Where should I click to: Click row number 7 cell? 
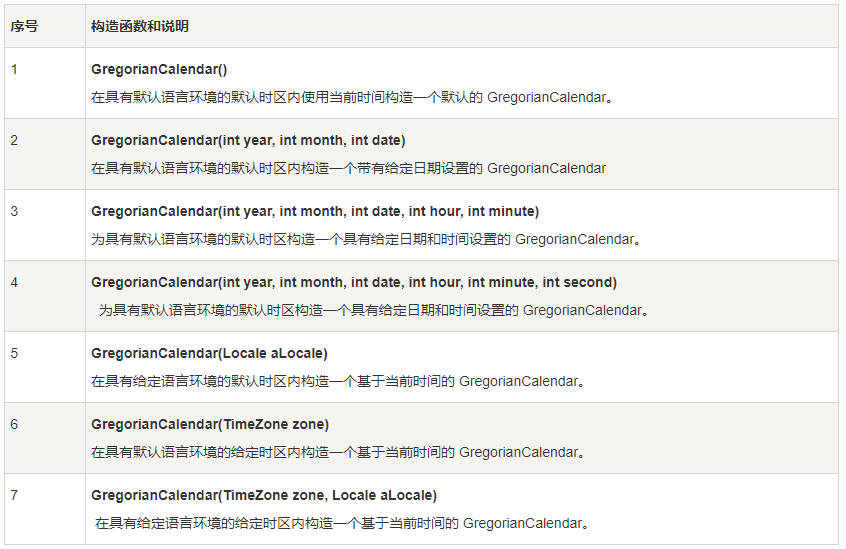coord(45,509)
